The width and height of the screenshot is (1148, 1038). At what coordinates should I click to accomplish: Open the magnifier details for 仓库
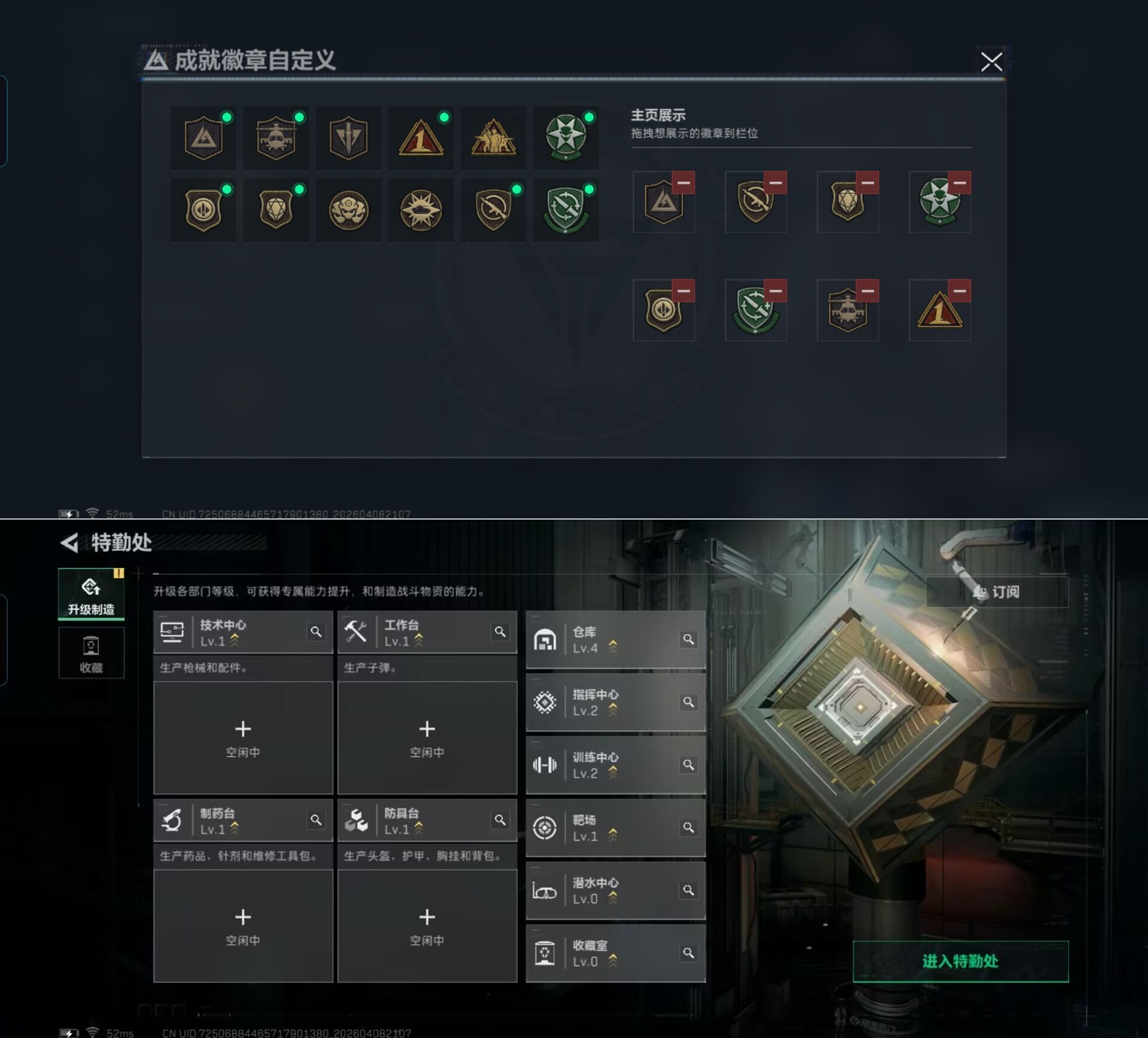click(x=688, y=639)
